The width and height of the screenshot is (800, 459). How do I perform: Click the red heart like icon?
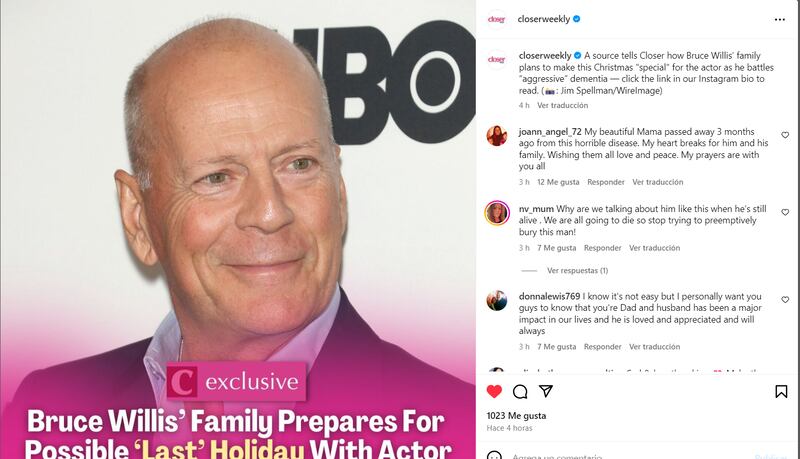tap(494, 392)
